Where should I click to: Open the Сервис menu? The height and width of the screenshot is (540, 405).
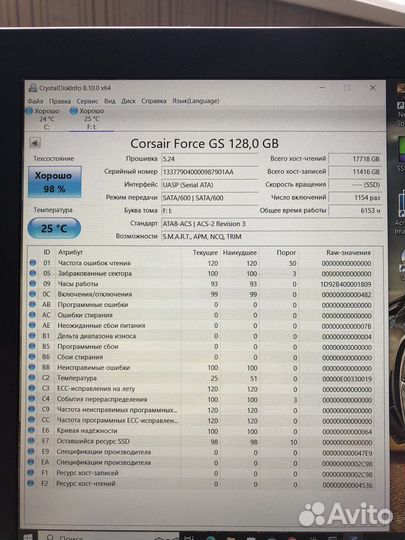87,101
